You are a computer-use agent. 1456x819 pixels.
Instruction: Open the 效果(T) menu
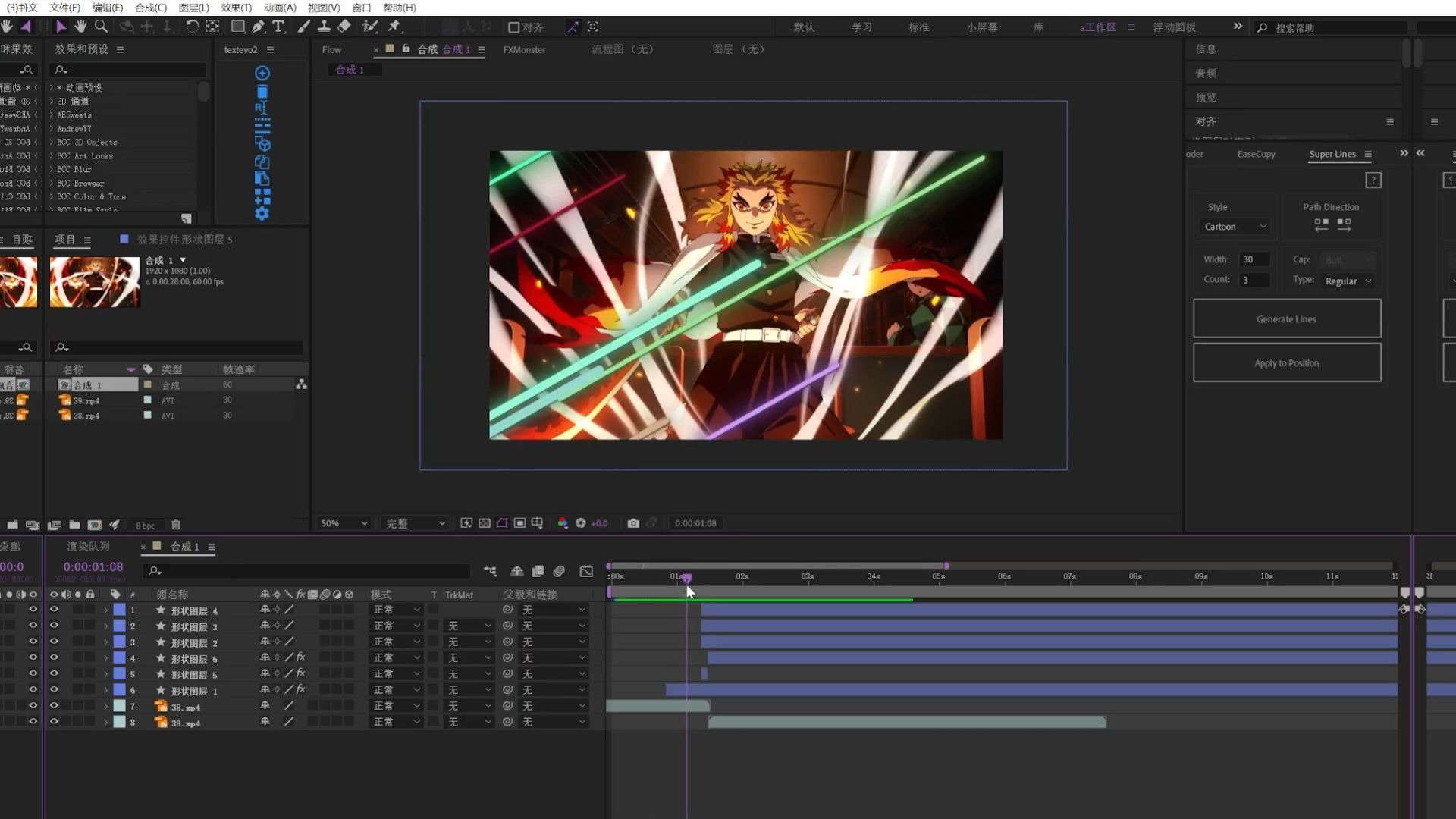(x=236, y=8)
